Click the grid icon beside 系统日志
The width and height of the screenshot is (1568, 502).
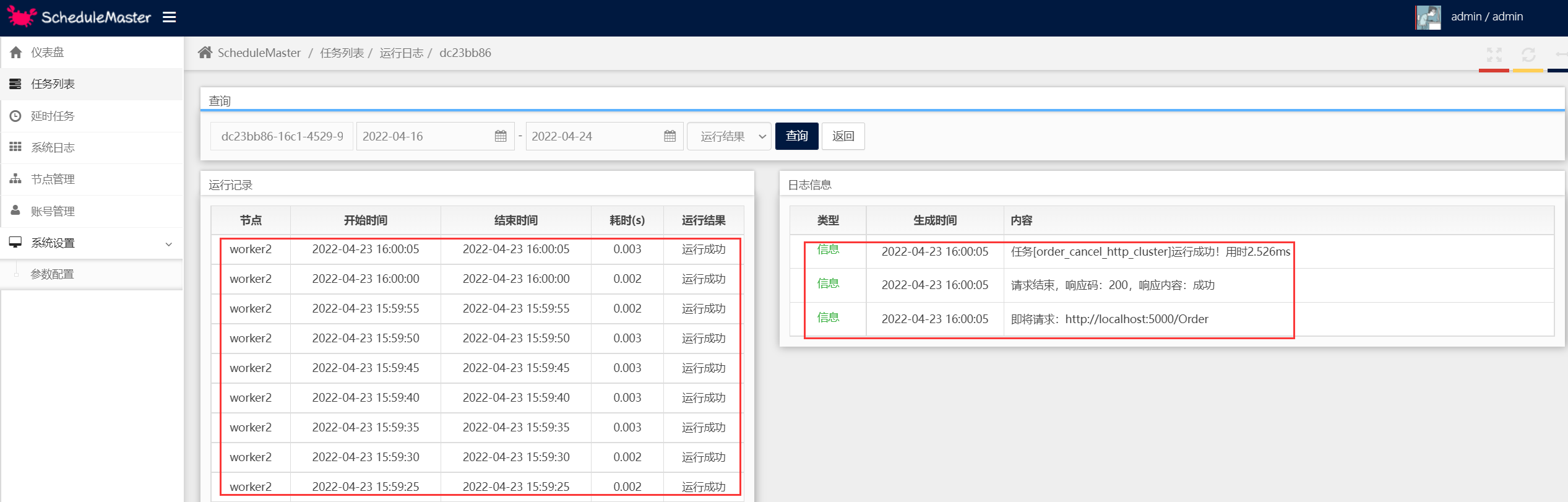[x=15, y=147]
